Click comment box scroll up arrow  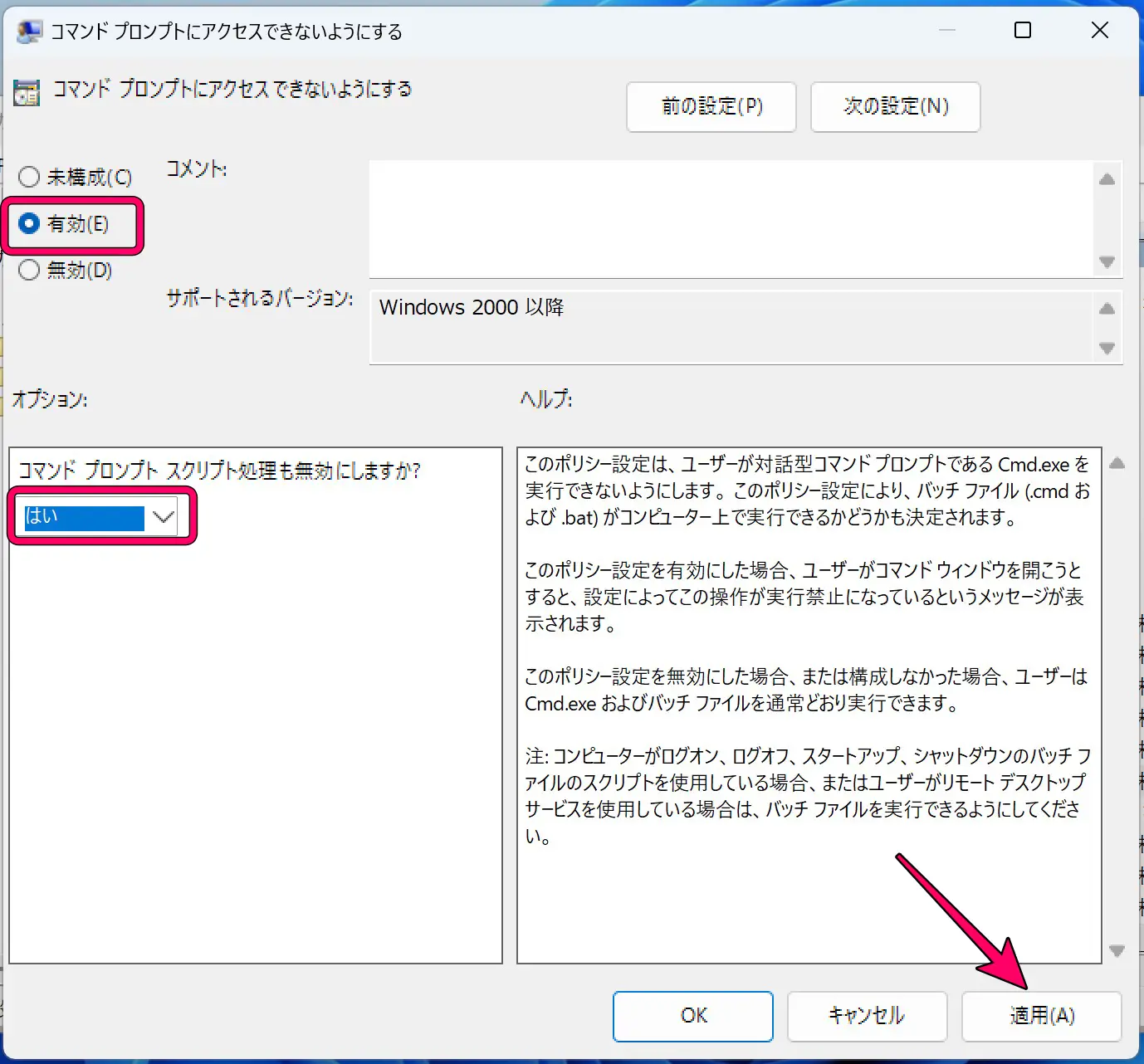point(1107,179)
